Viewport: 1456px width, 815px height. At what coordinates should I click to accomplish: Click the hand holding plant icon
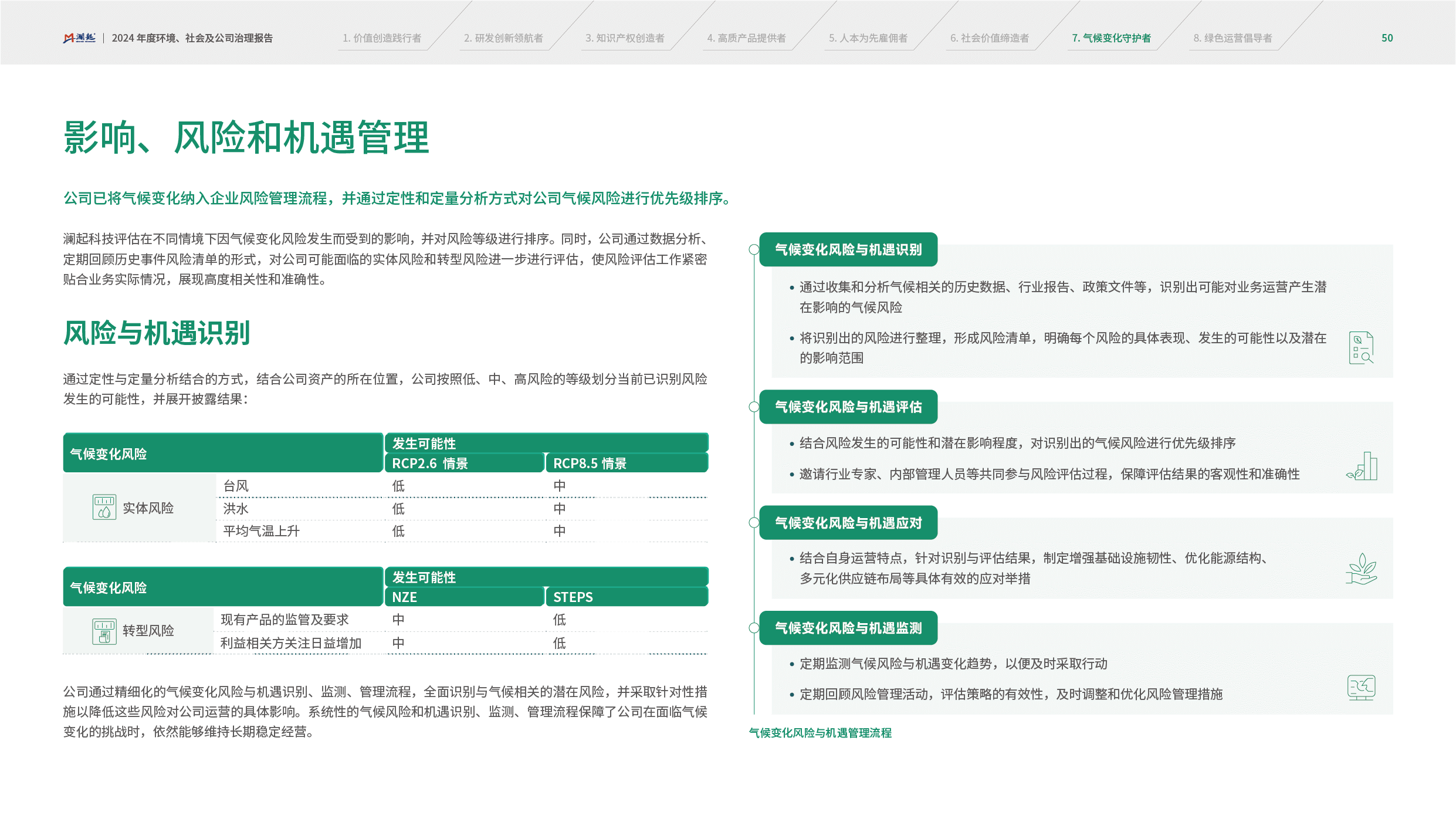(1361, 569)
